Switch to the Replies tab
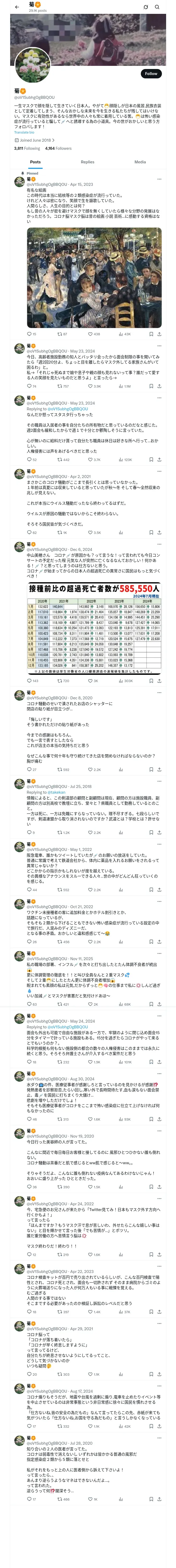The width and height of the screenshot is (176, 1568). click(x=87, y=162)
